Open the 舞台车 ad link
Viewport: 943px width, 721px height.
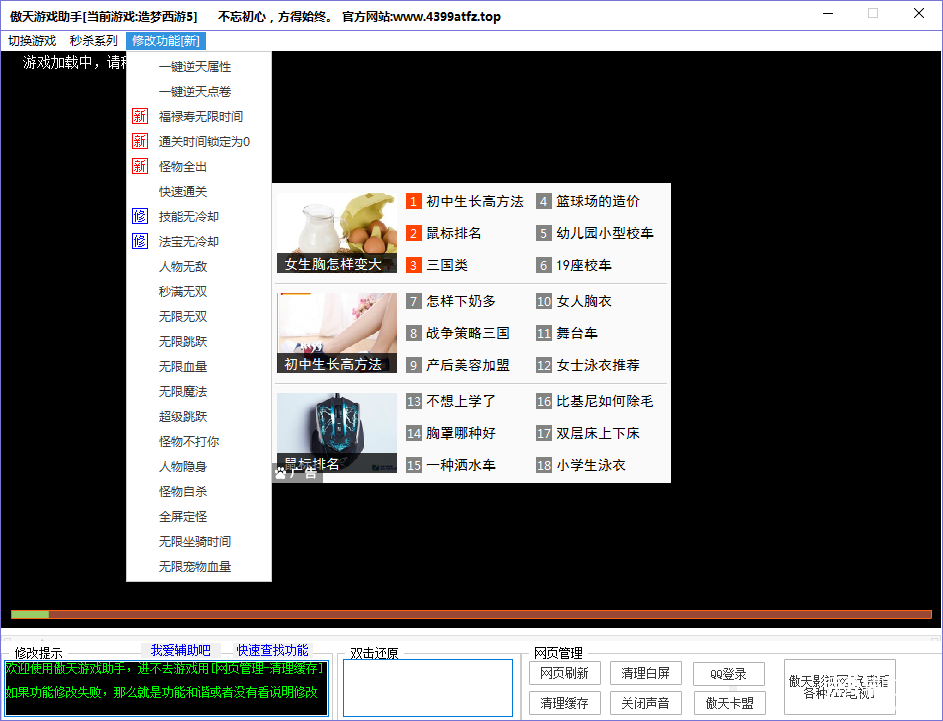pyautogui.click(x=577, y=333)
